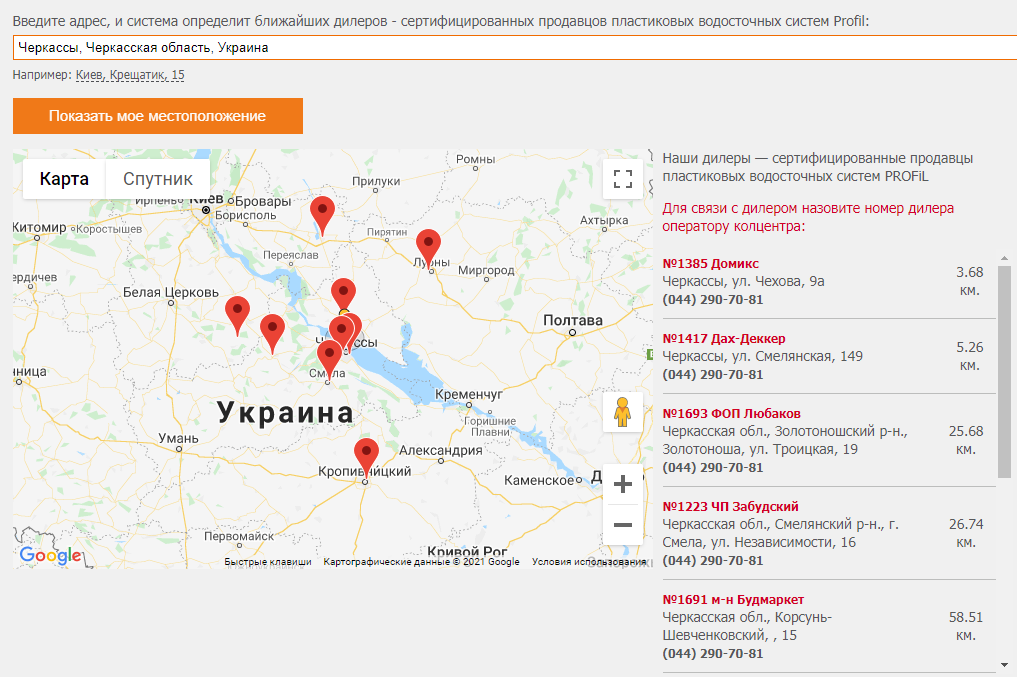Viewport: 1017px width, 677px height.
Task: Open dealer №1385 Домикс
Action: coord(710,263)
